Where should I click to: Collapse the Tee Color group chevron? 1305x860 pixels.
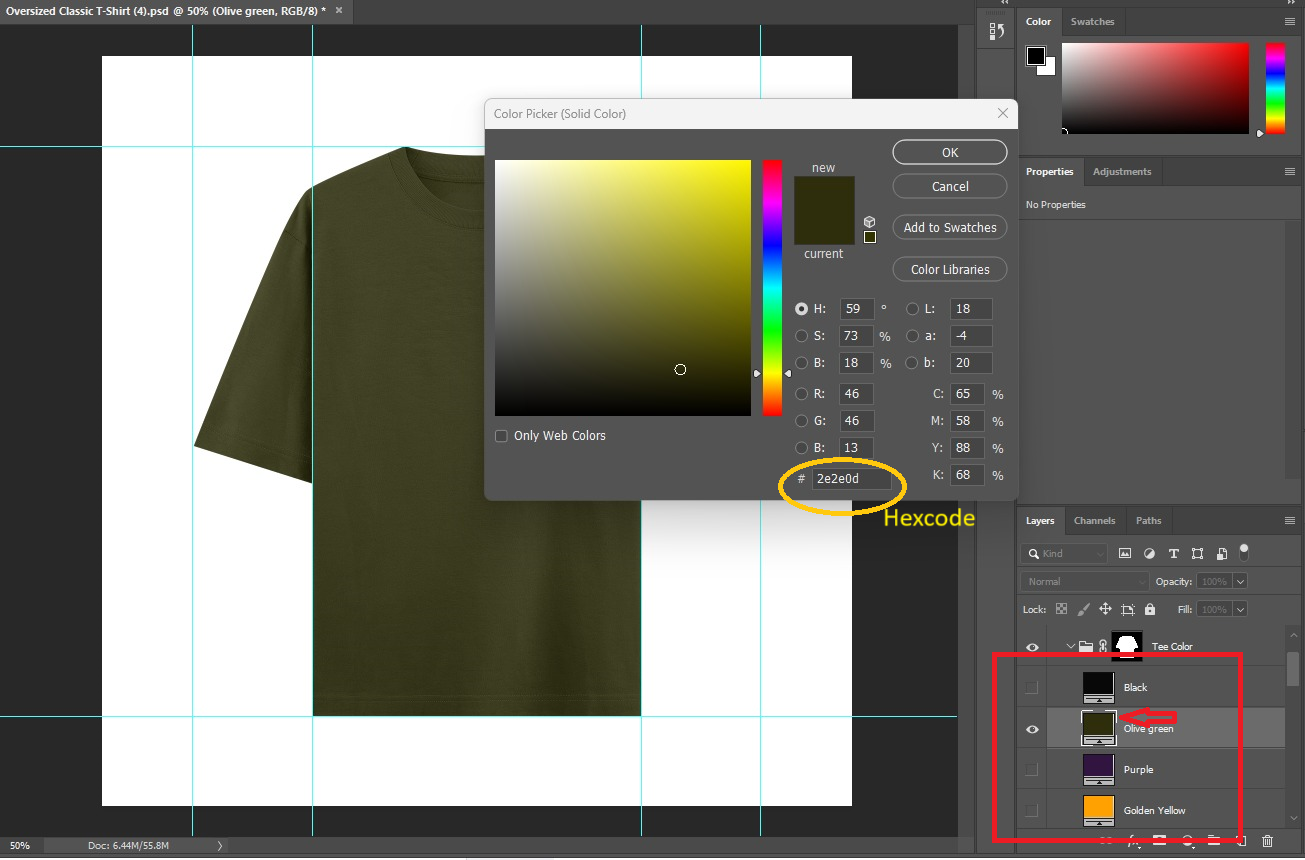[1071, 646]
